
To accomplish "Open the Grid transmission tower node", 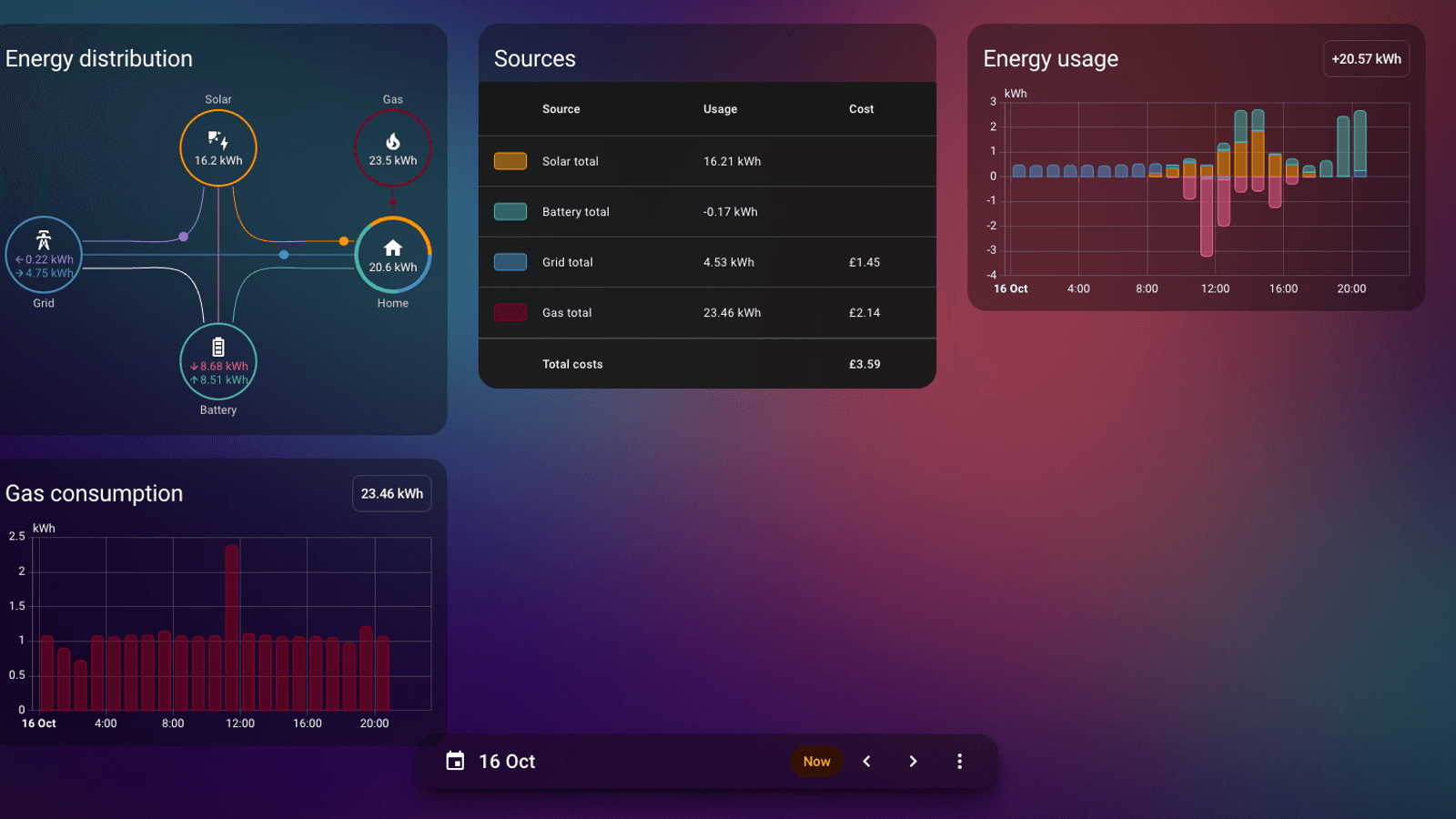I will point(44,255).
